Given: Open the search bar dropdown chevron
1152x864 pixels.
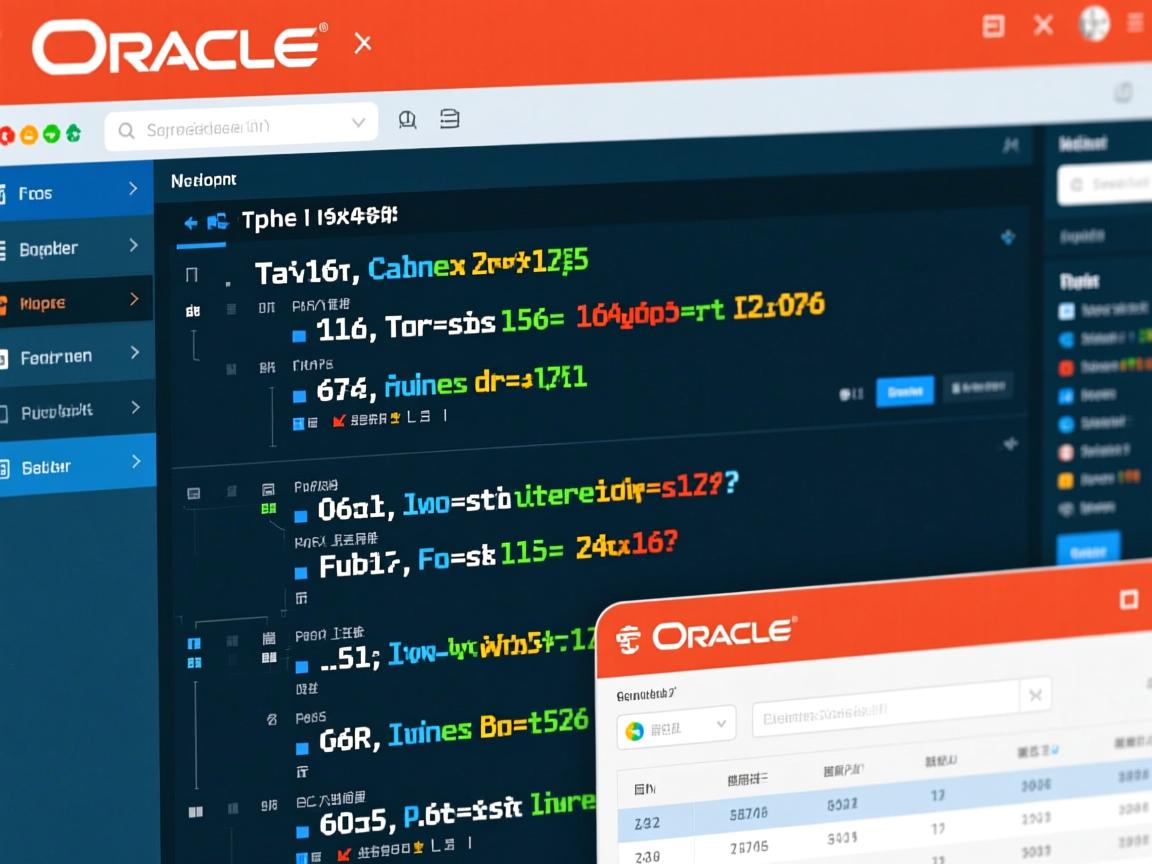Looking at the screenshot, I should 358,124.
